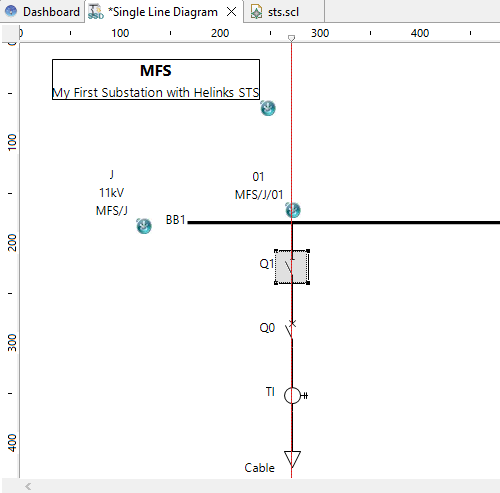500x493 pixels.
Task: Open the sts.scl tab
Action: click(x=284, y=12)
